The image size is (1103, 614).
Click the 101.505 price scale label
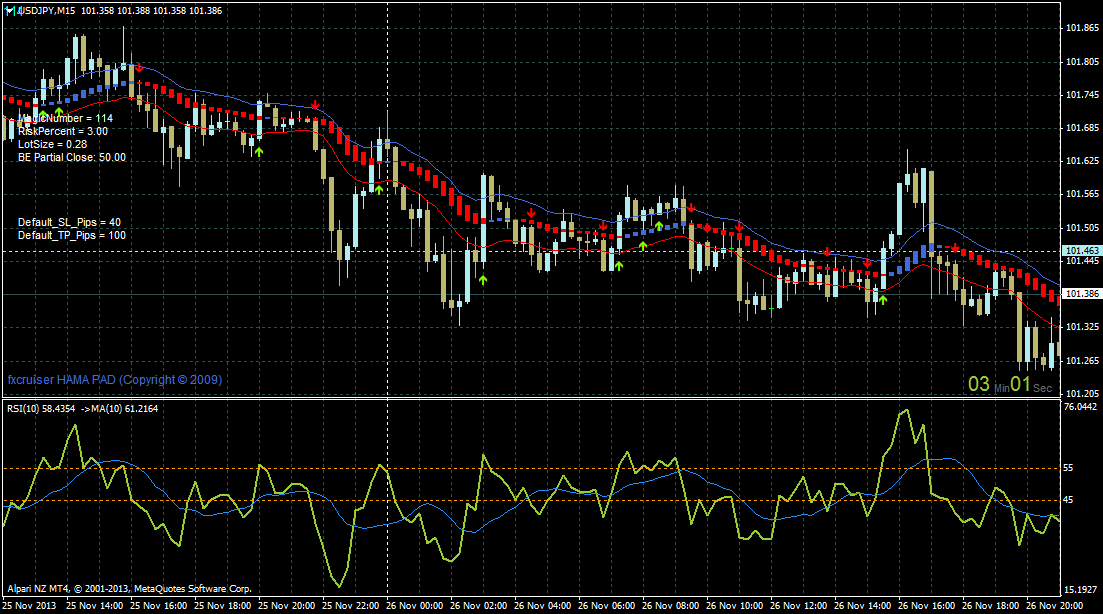1082,228
